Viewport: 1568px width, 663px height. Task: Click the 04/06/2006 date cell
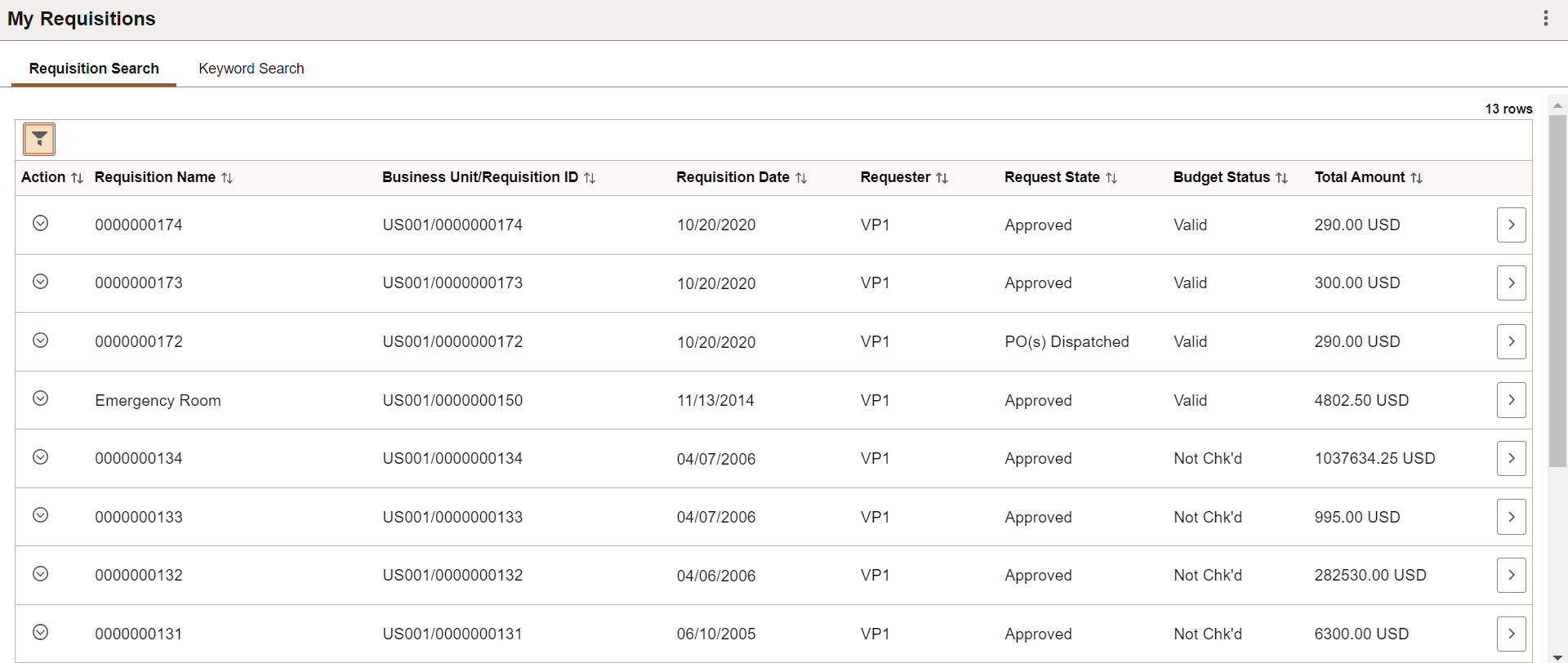pos(716,575)
